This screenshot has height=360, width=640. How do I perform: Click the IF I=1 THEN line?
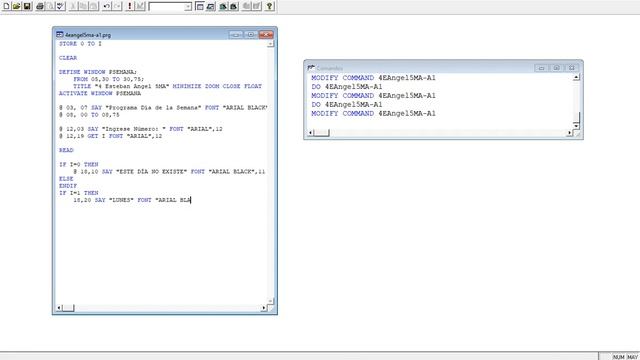pos(78,193)
